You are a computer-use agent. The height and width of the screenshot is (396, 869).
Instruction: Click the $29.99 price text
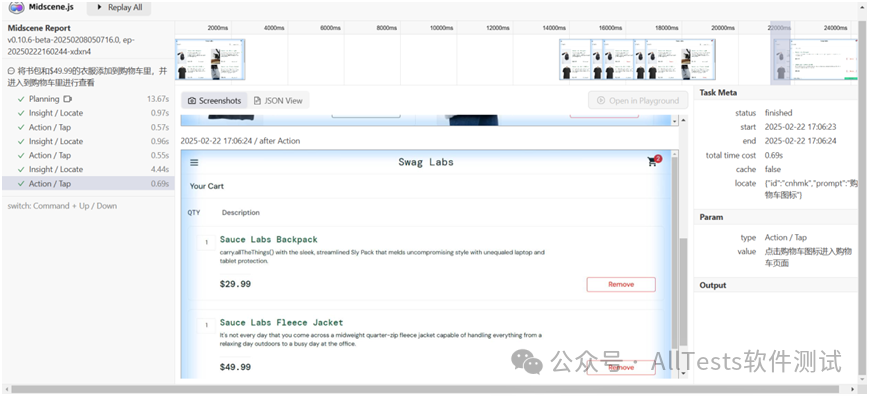click(x=235, y=284)
